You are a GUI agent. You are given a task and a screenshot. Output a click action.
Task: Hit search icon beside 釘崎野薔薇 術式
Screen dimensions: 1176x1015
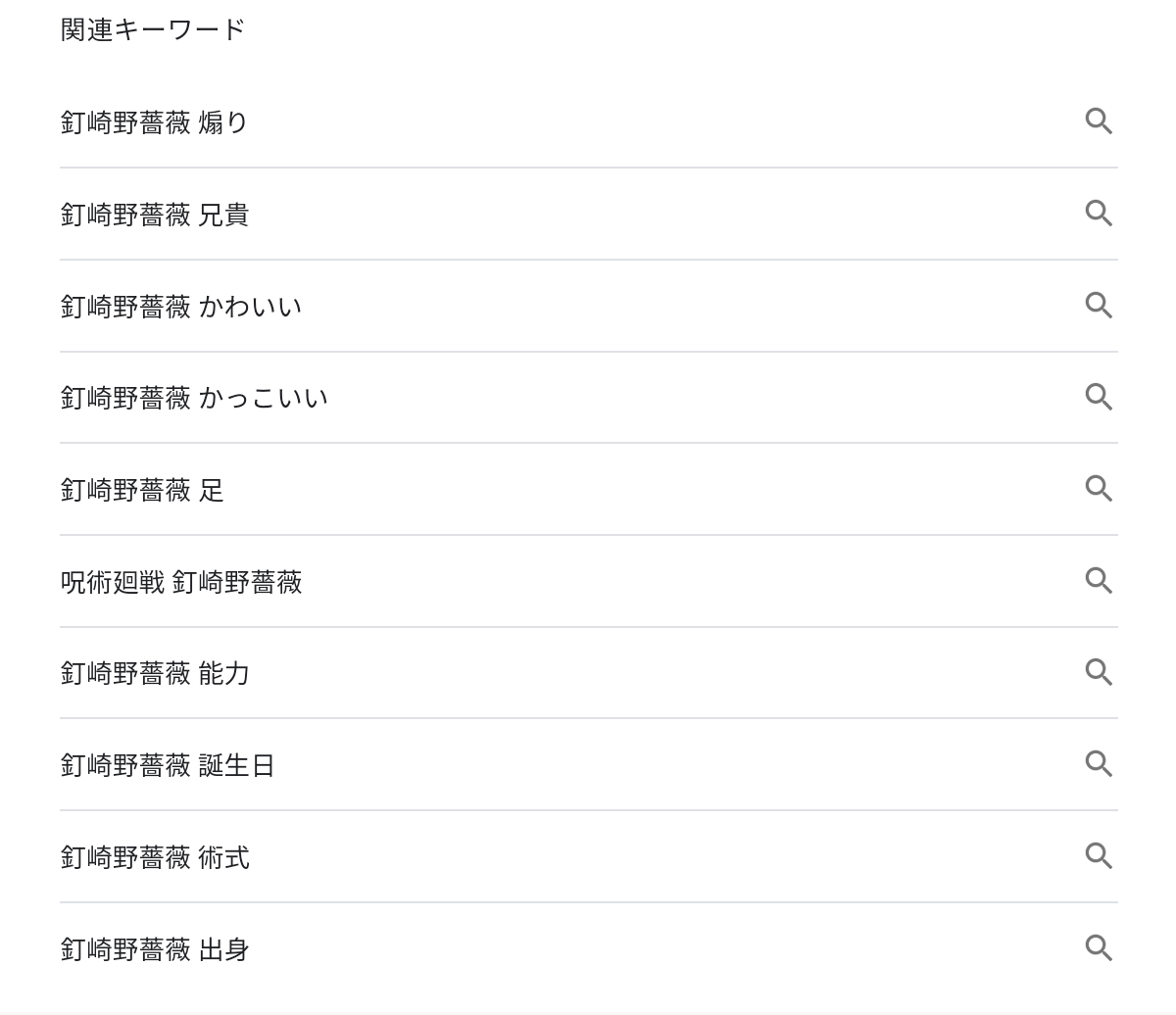click(1099, 856)
